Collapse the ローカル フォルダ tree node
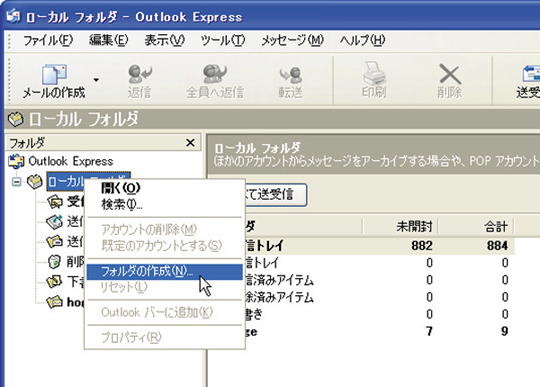Image resolution: width=540 pixels, height=387 pixels. (16, 181)
